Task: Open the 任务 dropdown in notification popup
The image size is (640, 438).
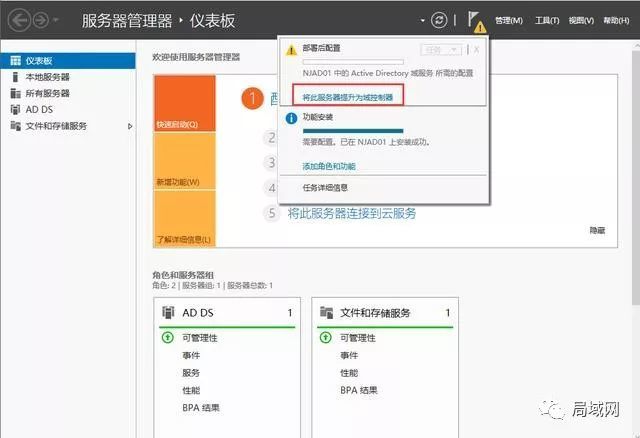Action: pos(441,50)
